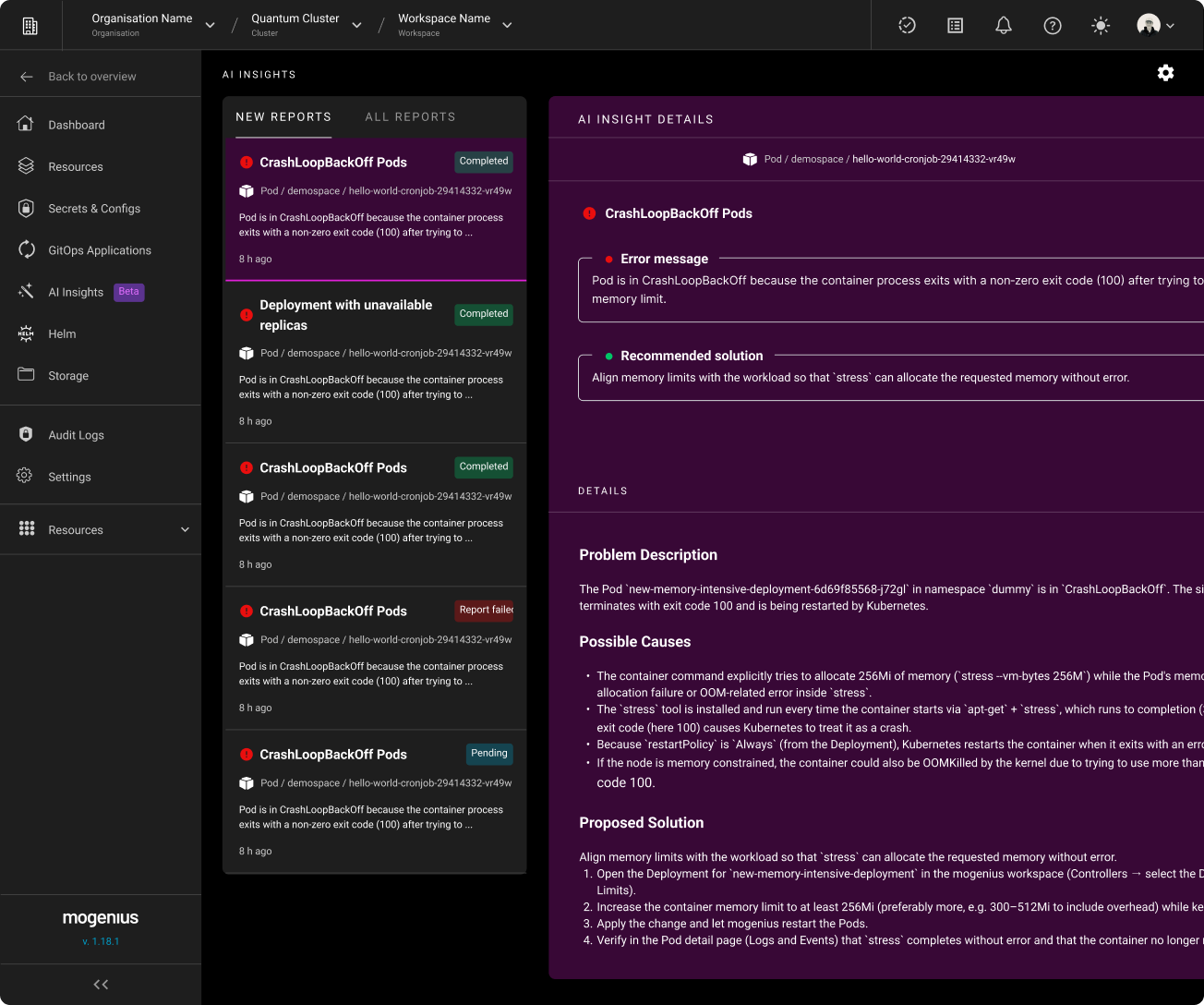The image size is (1204, 1005).
Task: Select the report marked Pending
Action: (x=375, y=802)
